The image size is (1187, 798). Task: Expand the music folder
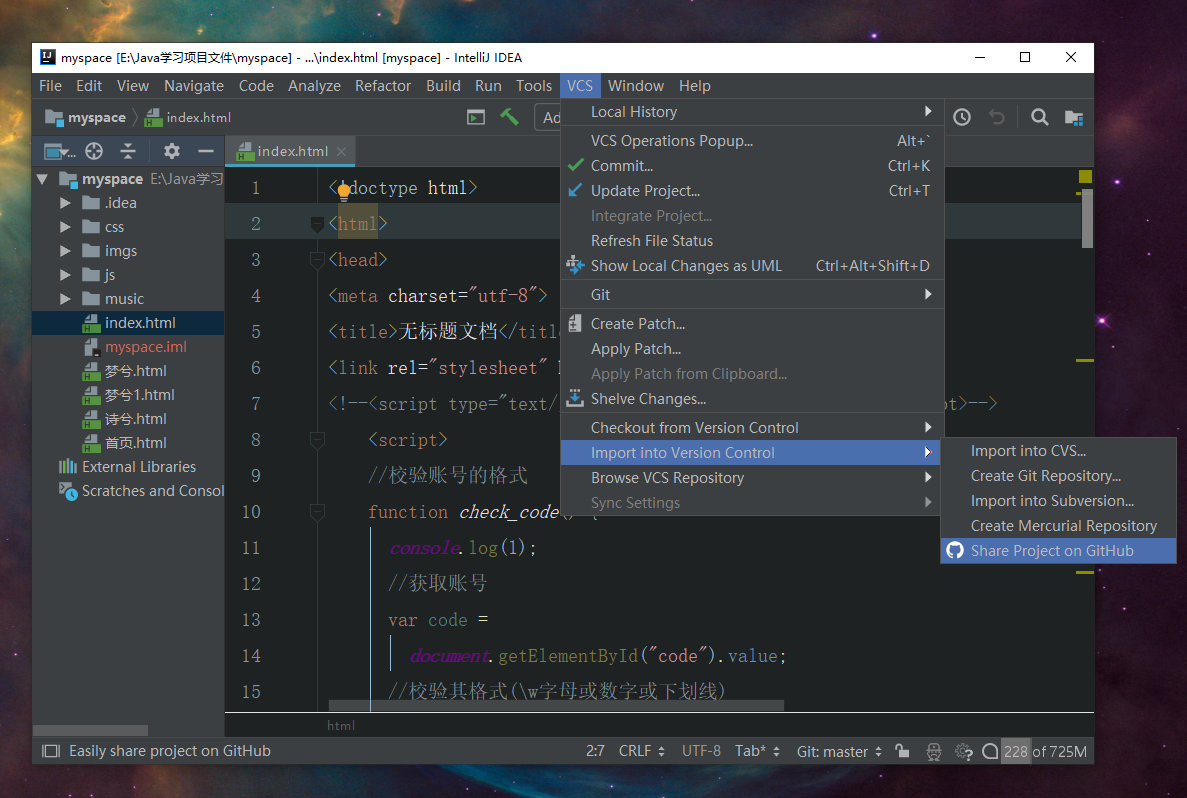point(65,299)
